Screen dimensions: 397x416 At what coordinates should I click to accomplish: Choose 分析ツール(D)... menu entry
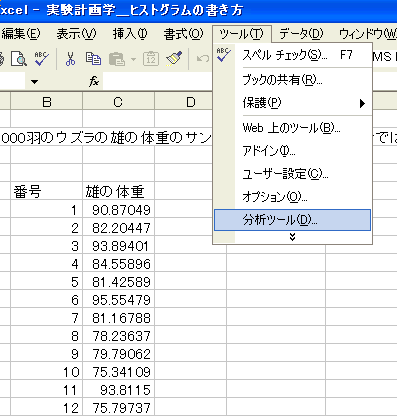coord(293,220)
